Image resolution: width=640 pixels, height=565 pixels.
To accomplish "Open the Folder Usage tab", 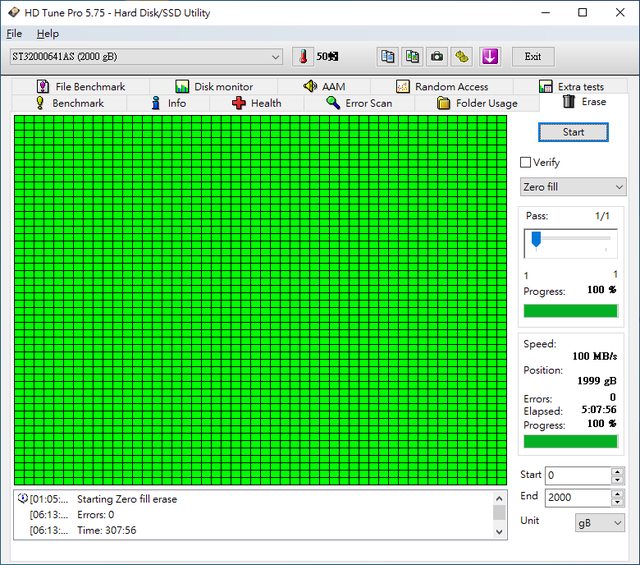I will click(477, 103).
